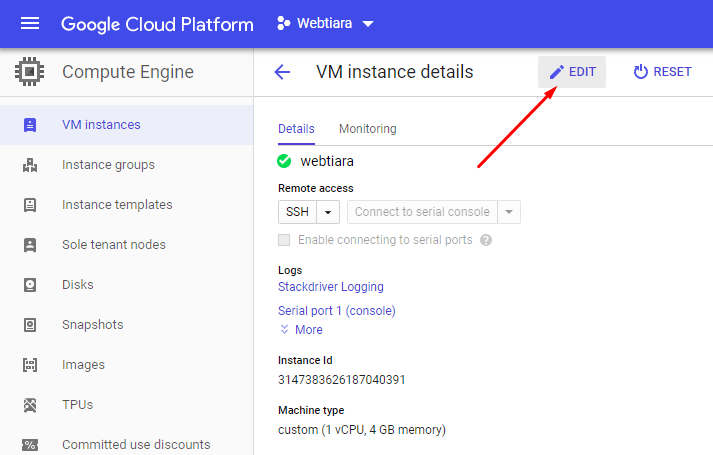Click the Machine type label

click(x=311, y=410)
